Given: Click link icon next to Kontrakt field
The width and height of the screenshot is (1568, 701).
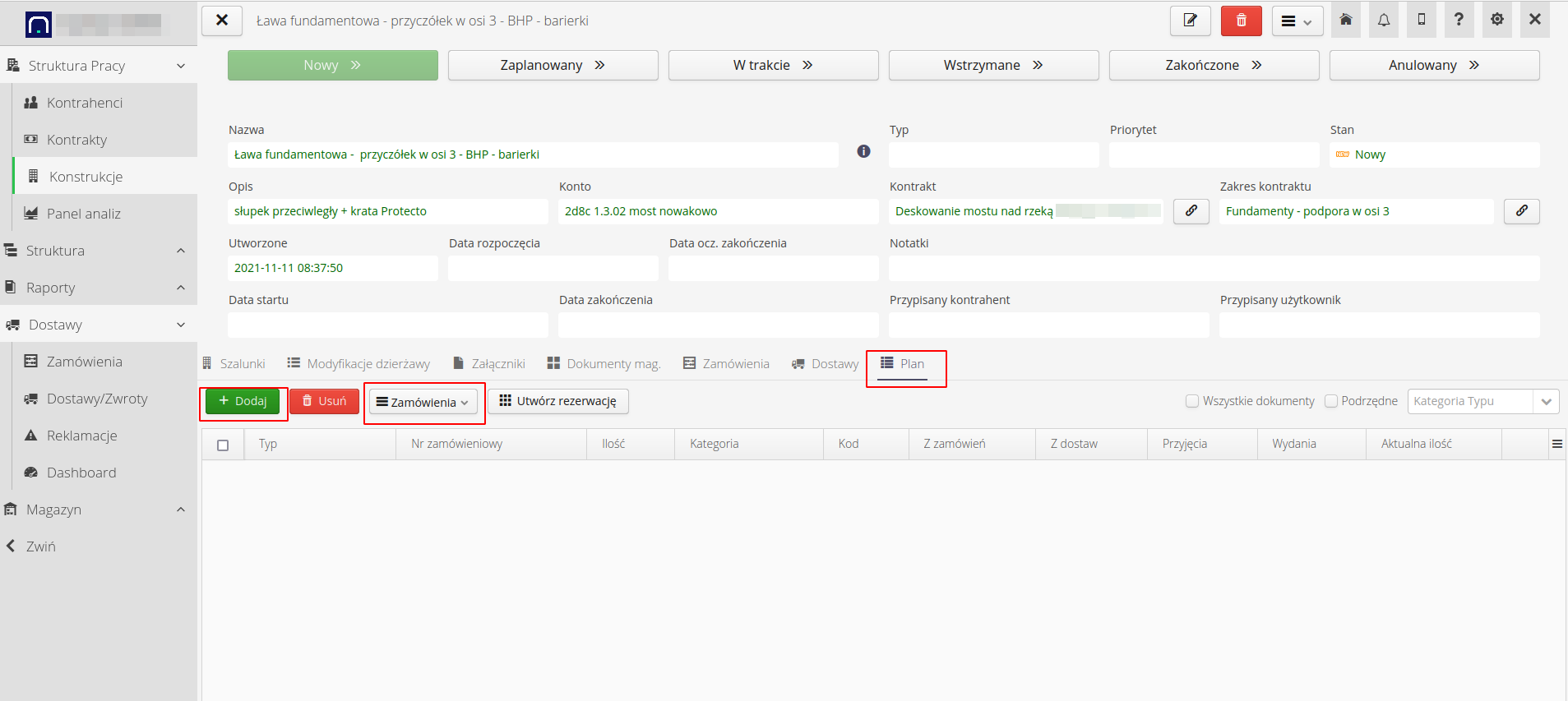Looking at the screenshot, I should click(x=1191, y=211).
